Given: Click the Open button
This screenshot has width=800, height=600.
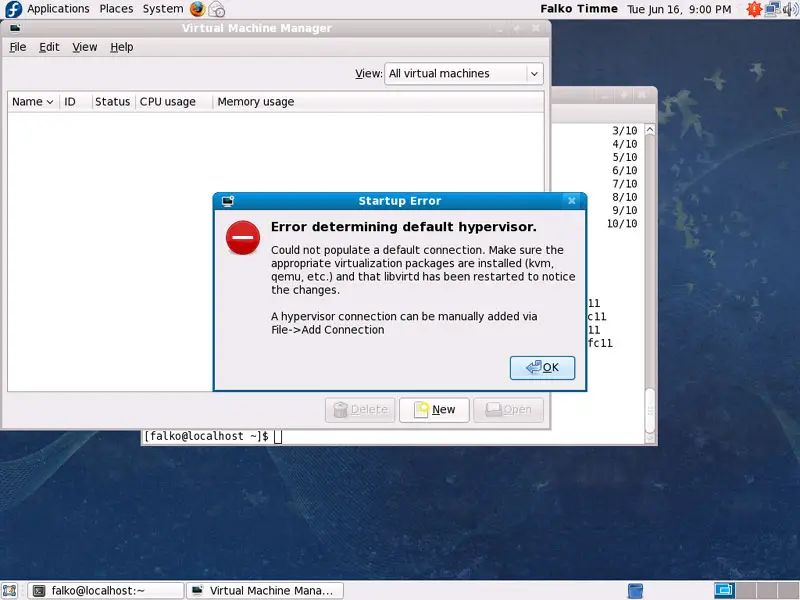Looking at the screenshot, I should click(508, 410).
